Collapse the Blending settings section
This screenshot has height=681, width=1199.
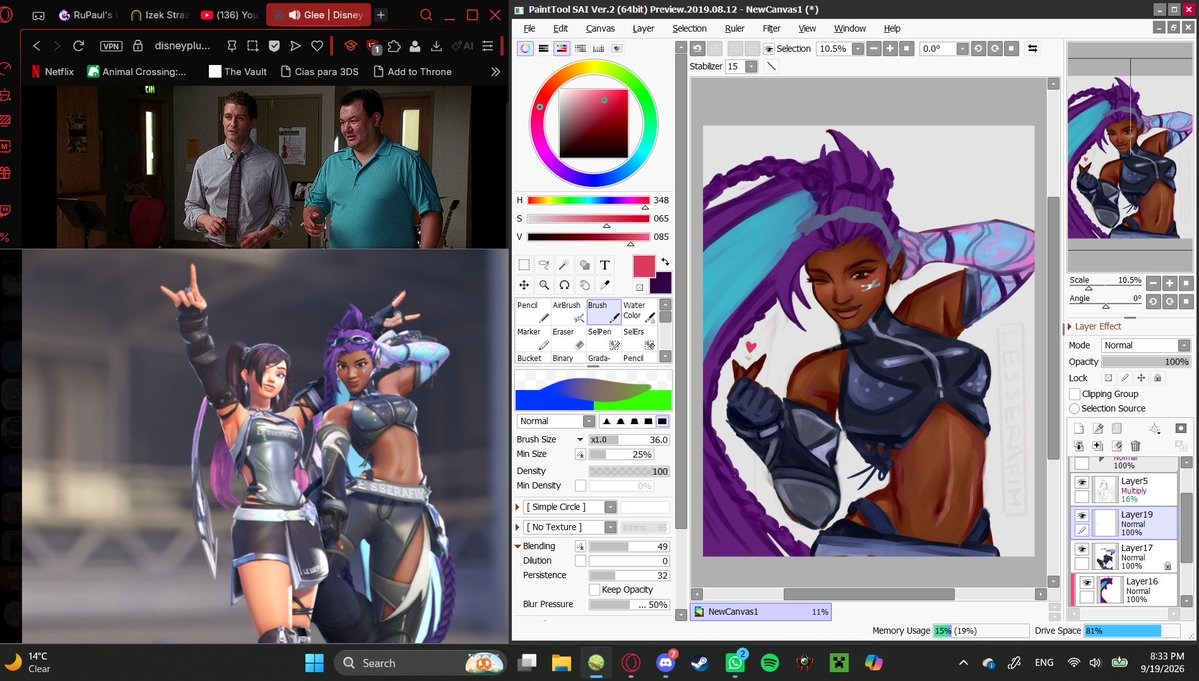pos(518,546)
